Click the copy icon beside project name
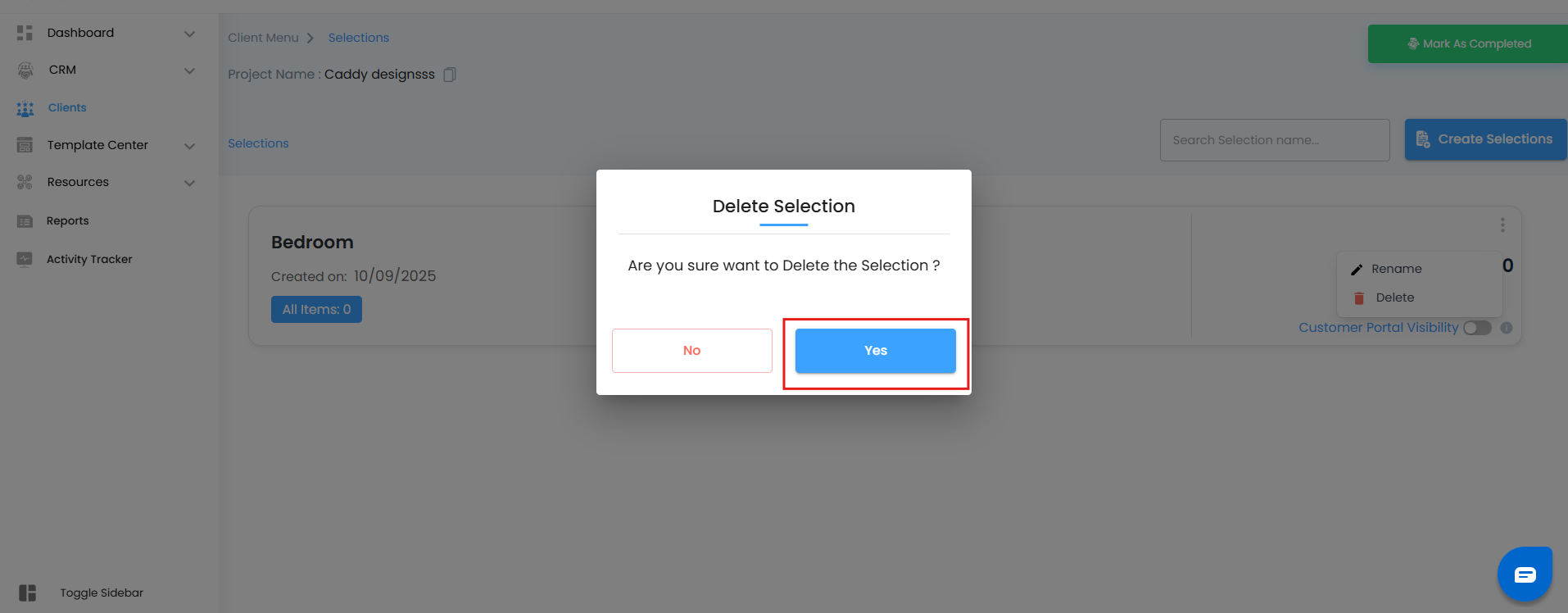 point(450,75)
